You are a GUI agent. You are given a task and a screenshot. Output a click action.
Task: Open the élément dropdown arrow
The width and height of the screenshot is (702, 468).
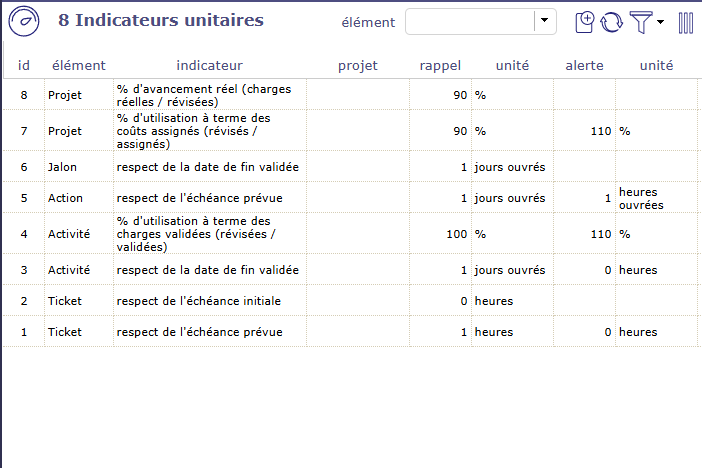tap(545, 21)
